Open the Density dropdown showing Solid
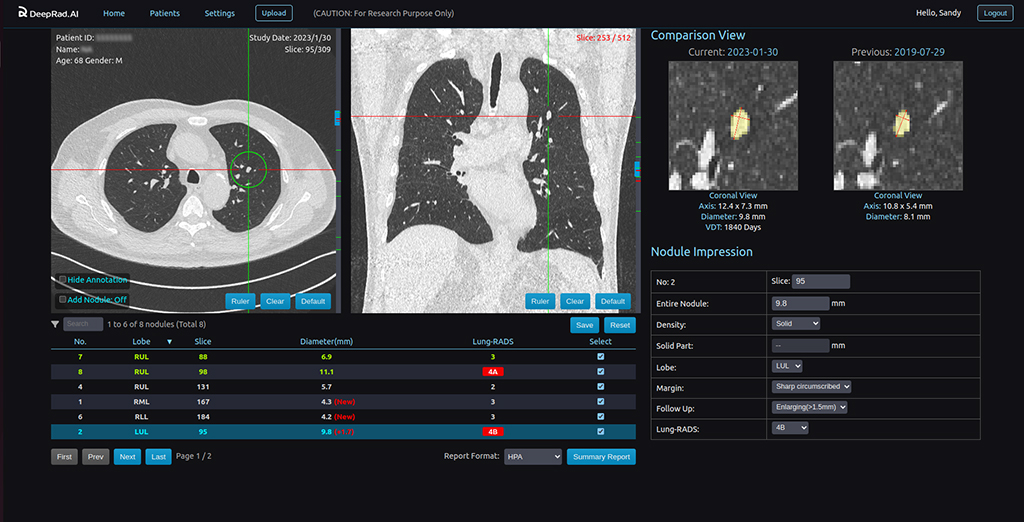The width and height of the screenshot is (1024, 522). (796, 324)
